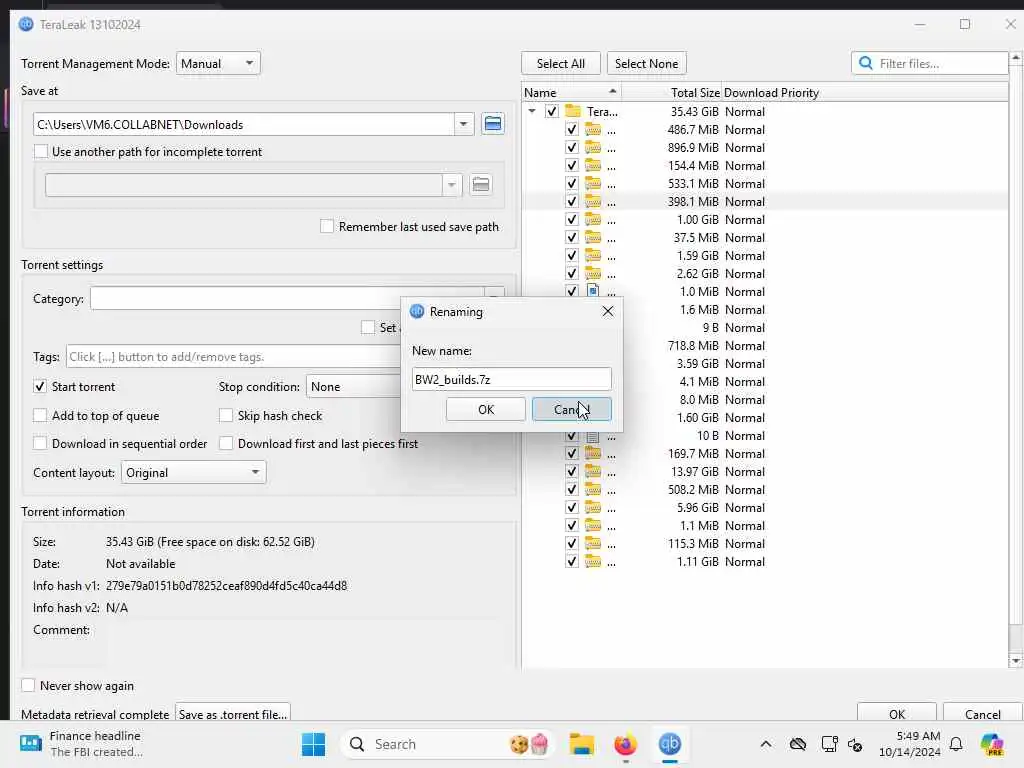
Task: Click the Copilot preview tray icon
Action: pyautogui.click(x=991, y=744)
